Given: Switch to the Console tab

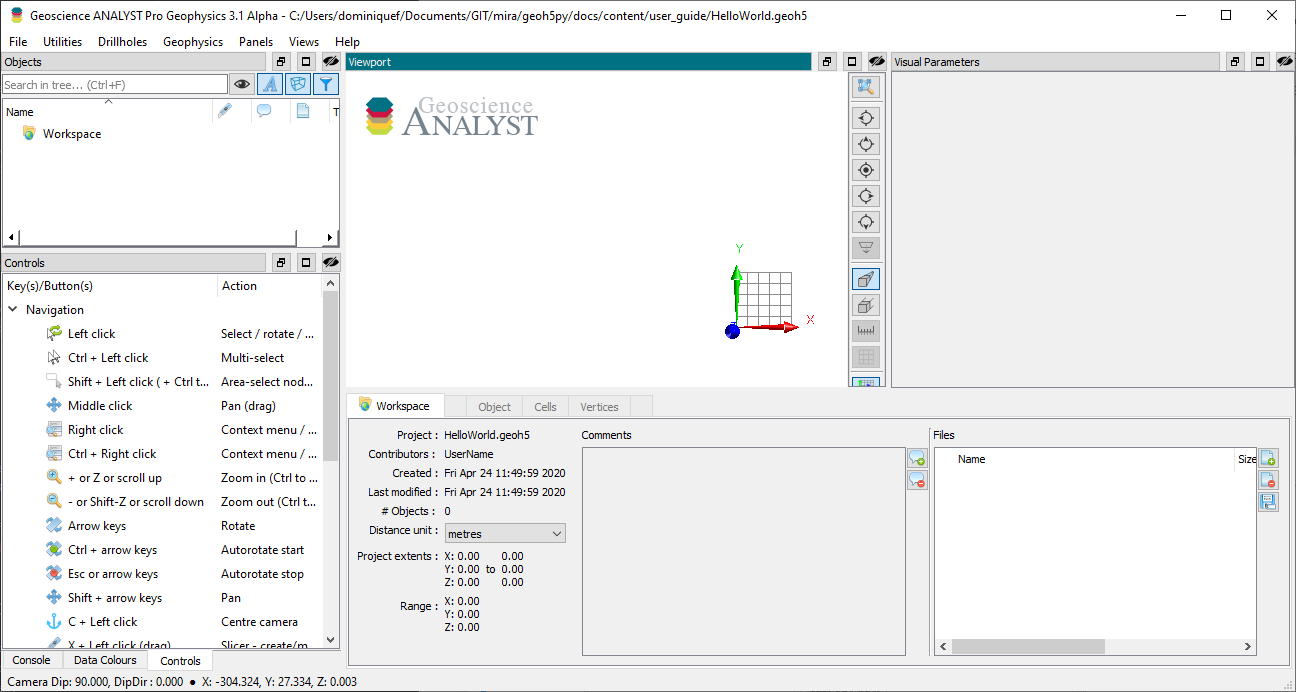Looking at the screenshot, I should tap(31, 660).
